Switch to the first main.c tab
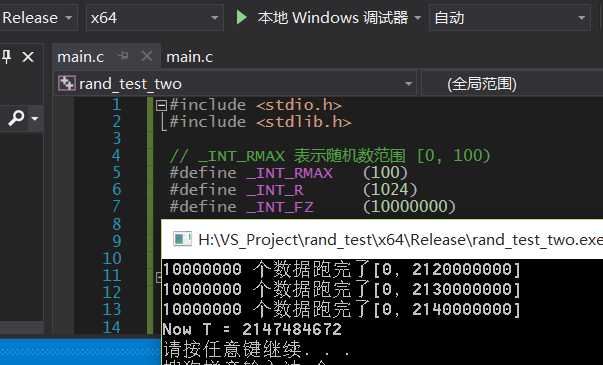The image size is (603, 365). pos(81,57)
